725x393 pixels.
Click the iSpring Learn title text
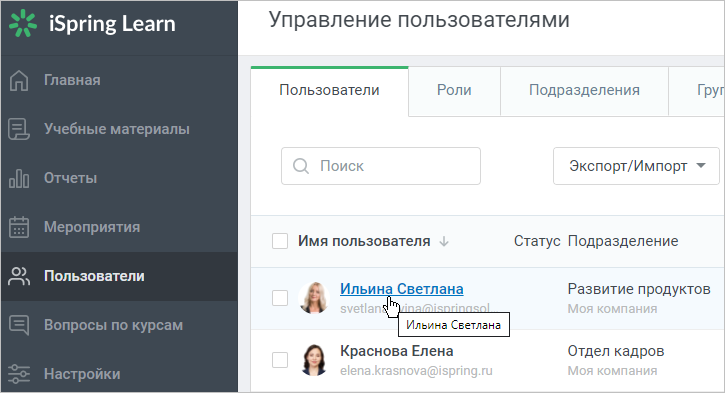112,24
